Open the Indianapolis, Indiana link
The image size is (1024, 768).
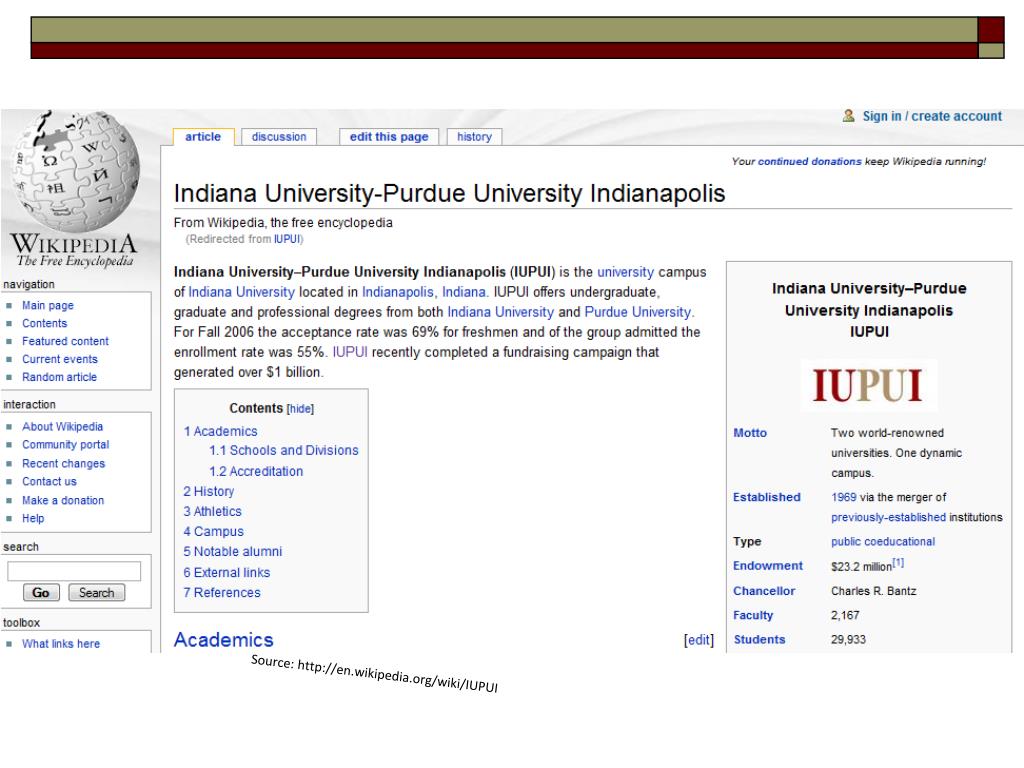click(424, 292)
